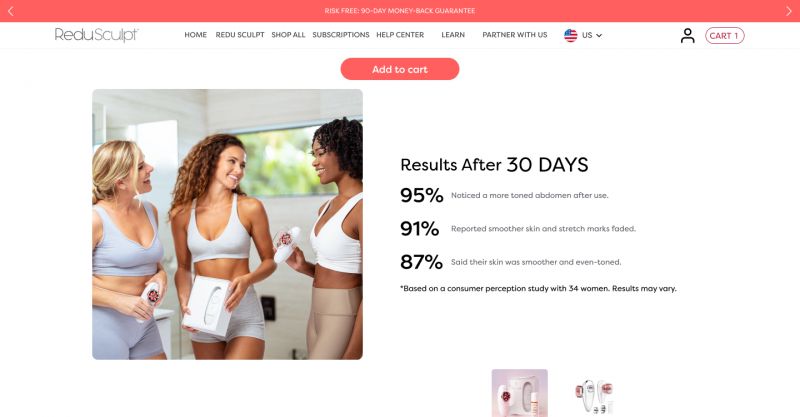Click the 90-day money-back guarantee banner text
The width and height of the screenshot is (800, 417).
click(399, 11)
